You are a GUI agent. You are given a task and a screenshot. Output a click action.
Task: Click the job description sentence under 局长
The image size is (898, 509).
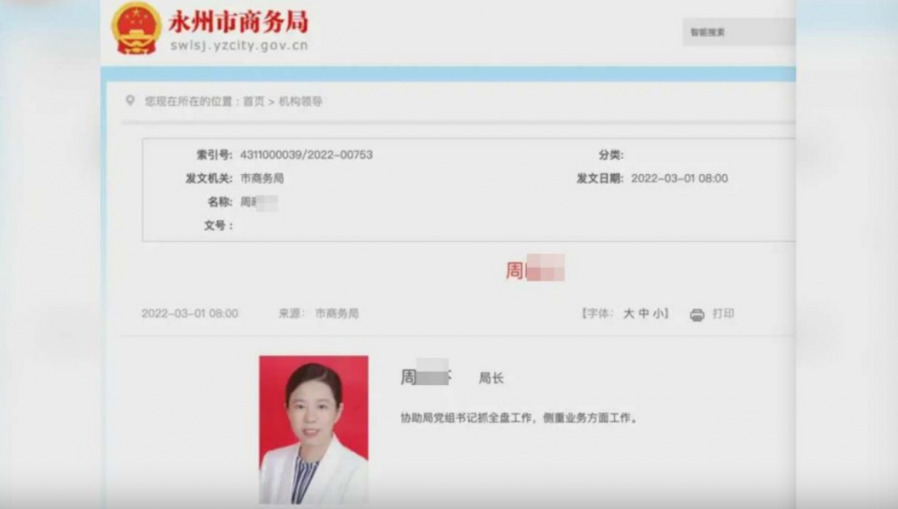[519, 419]
